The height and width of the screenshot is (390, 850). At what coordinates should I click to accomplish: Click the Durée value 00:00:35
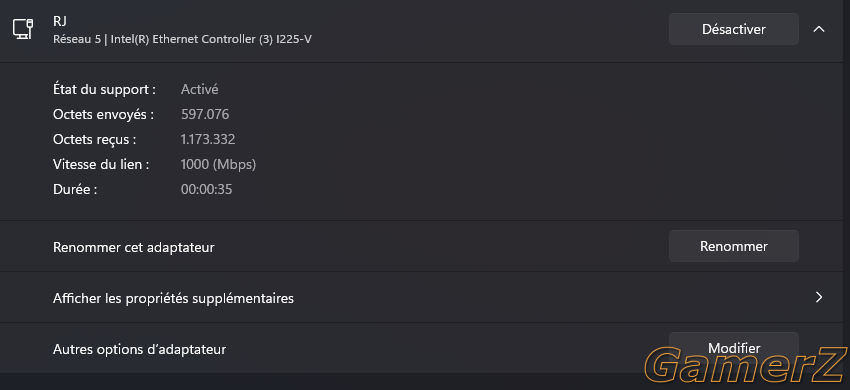pos(207,189)
